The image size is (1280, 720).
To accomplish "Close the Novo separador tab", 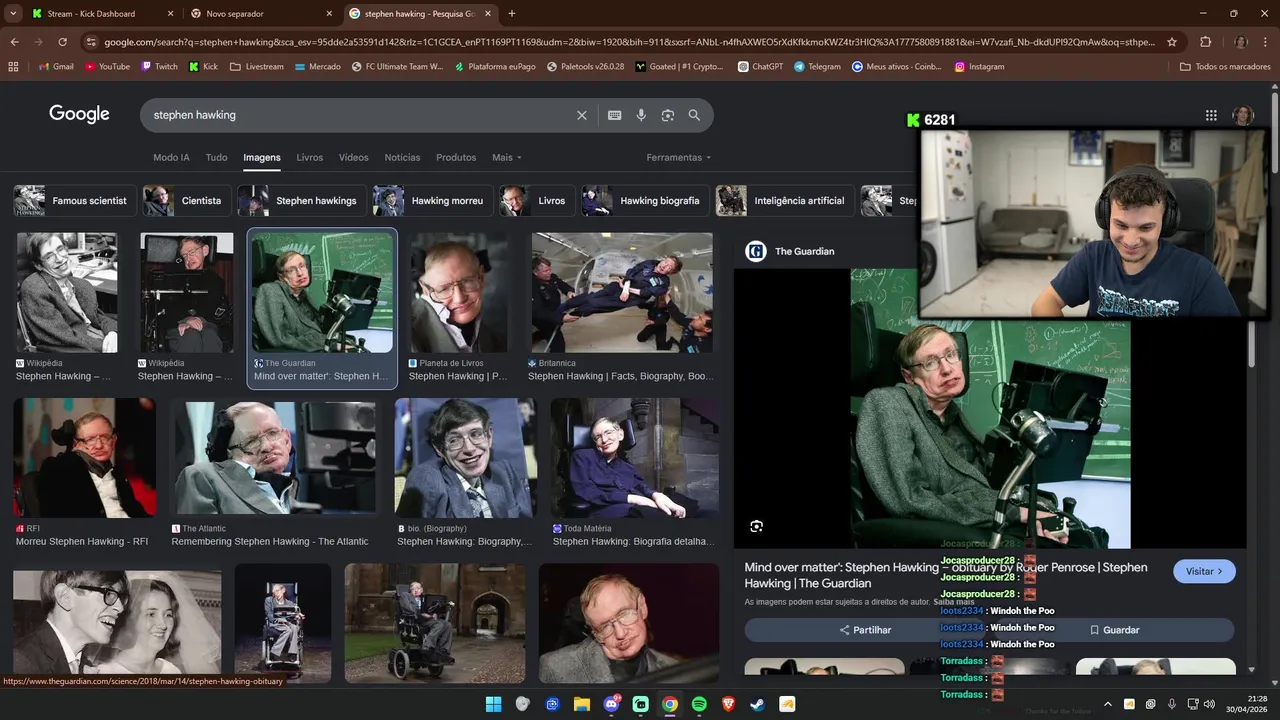I will 330,14.
